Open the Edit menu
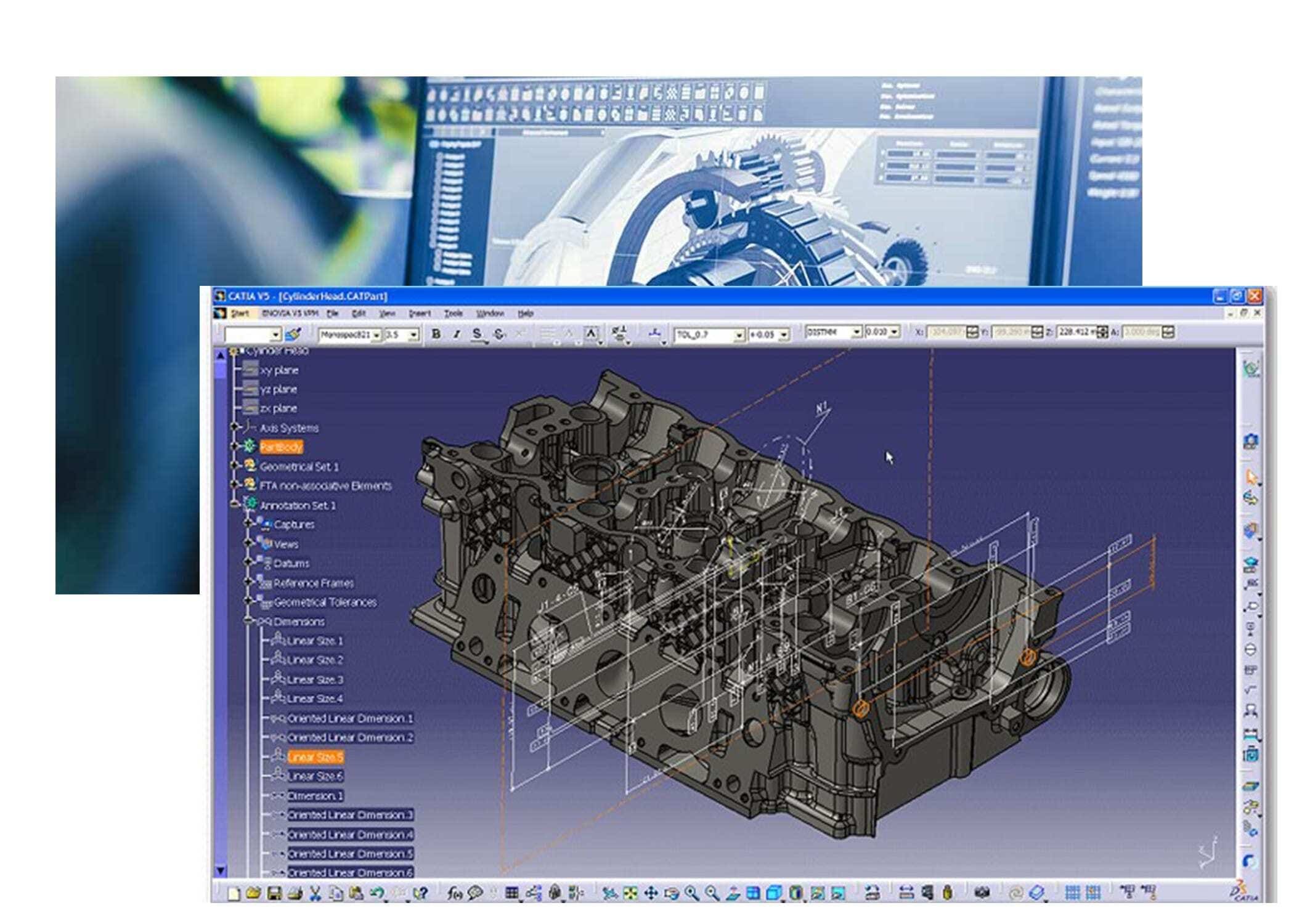 pos(359,314)
